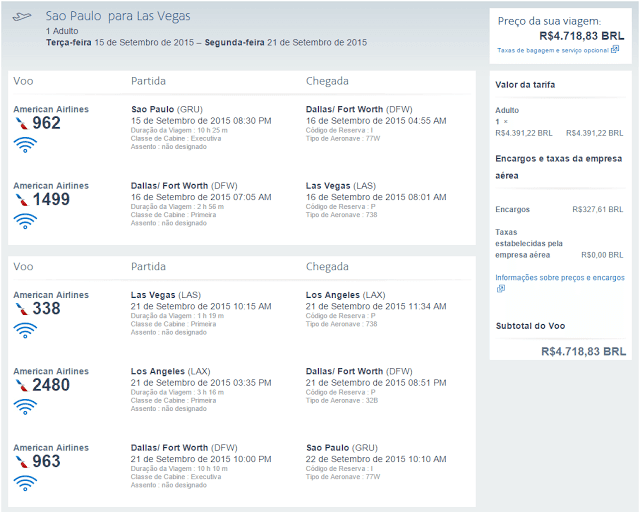The height and width of the screenshot is (512, 640).
Task: Click Los Angeles (LAX) departure of flight 2480
Action: [x=171, y=372]
